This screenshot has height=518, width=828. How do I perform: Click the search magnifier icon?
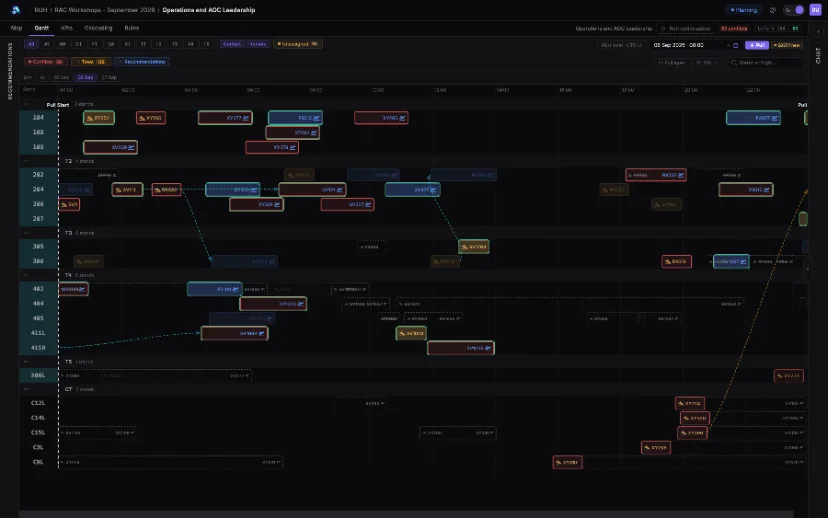tap(733, 63)
